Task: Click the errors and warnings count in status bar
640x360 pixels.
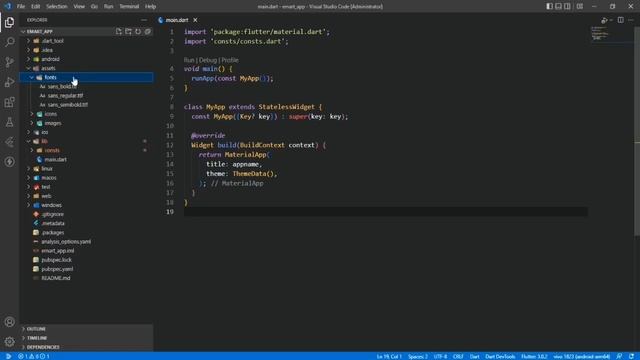Action: click(33, 356)
